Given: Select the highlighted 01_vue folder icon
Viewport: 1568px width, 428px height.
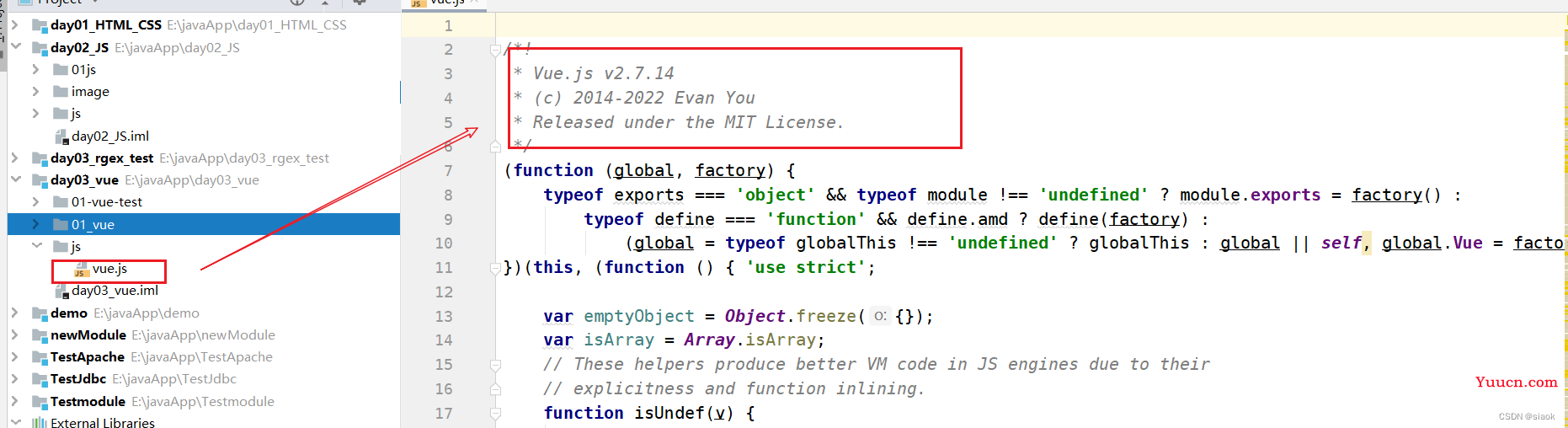Looking at the screenshot, I should coord(61,224).
